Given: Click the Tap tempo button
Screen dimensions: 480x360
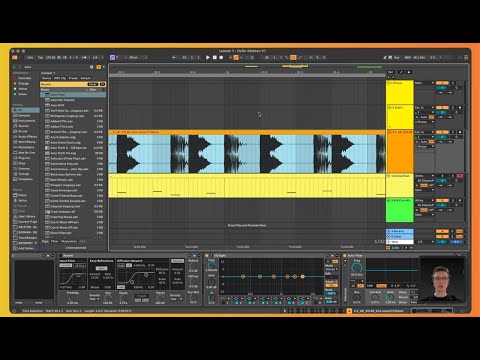Looking at the screenshot, I should (x=40, y=57).
